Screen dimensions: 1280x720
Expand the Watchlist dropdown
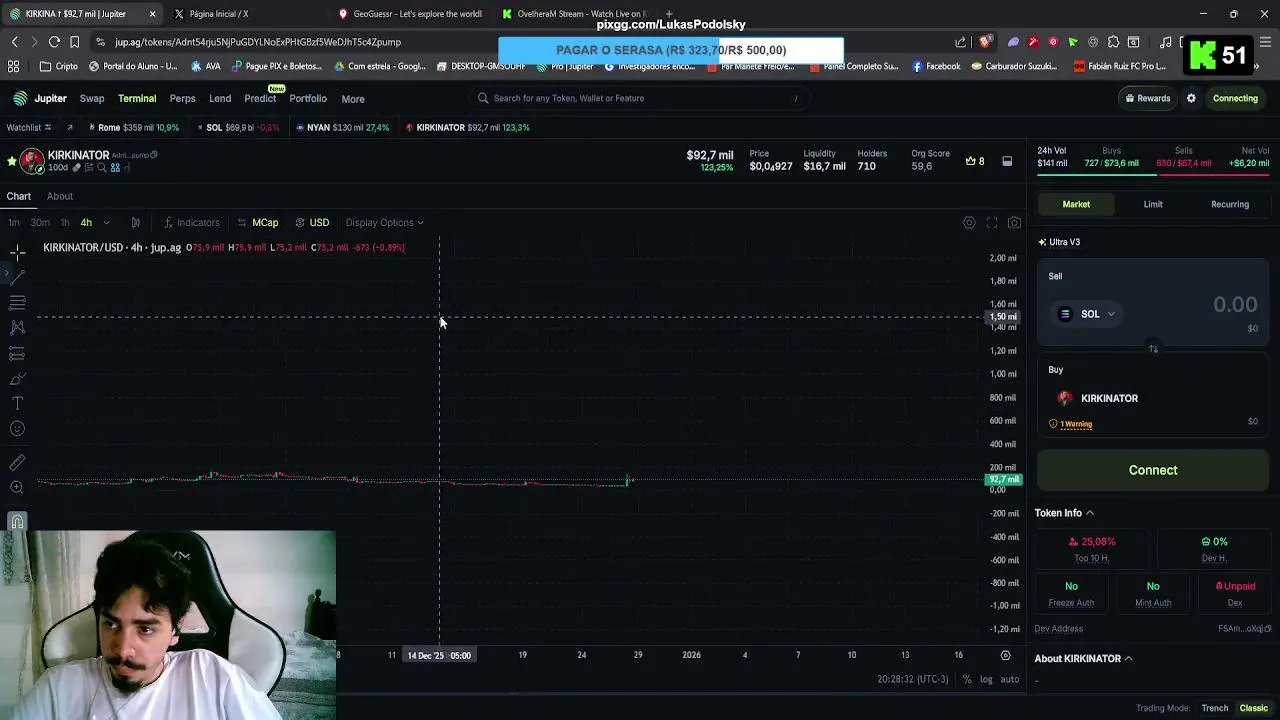pyautogui.click(x=29, y=128)
